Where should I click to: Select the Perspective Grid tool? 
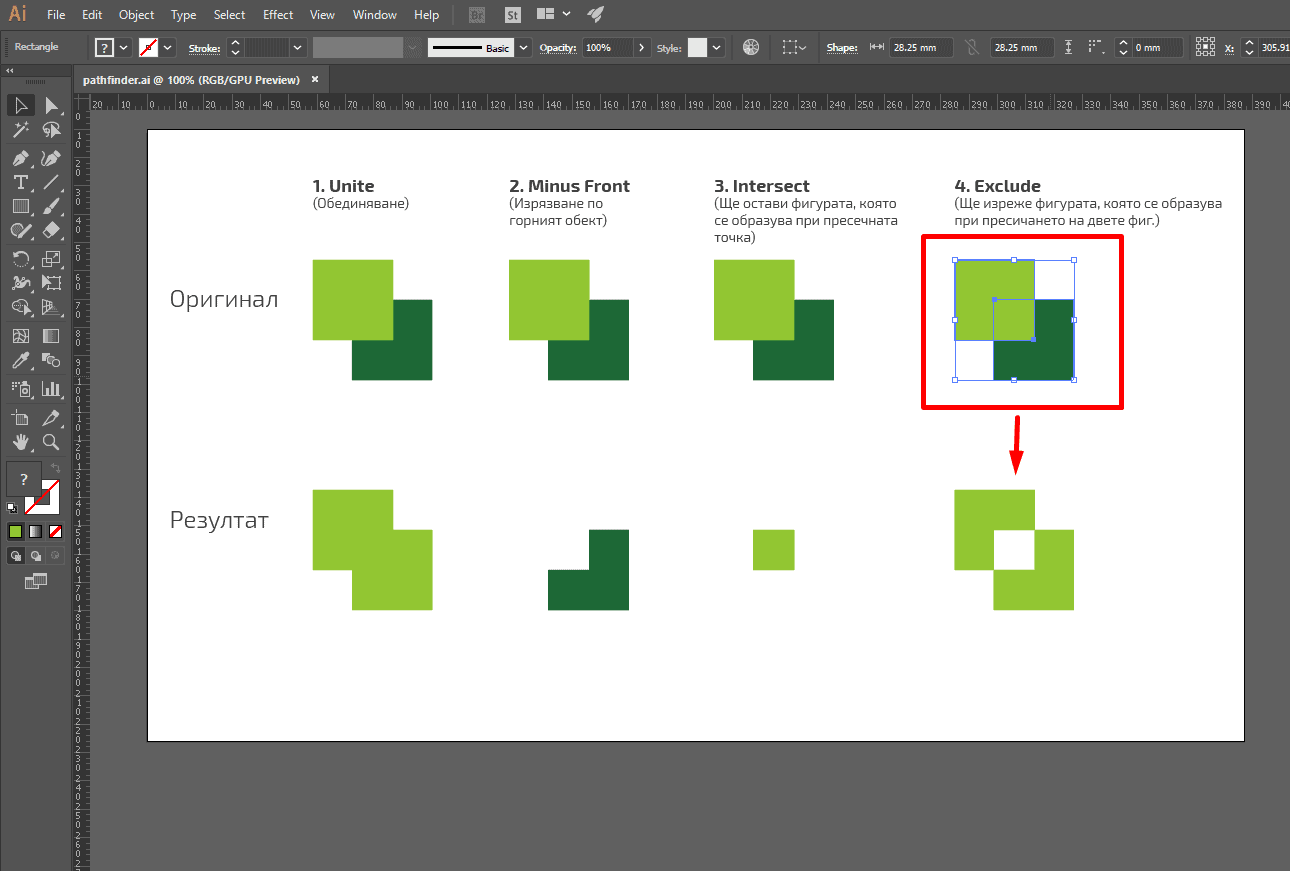[x=51, y=307]
